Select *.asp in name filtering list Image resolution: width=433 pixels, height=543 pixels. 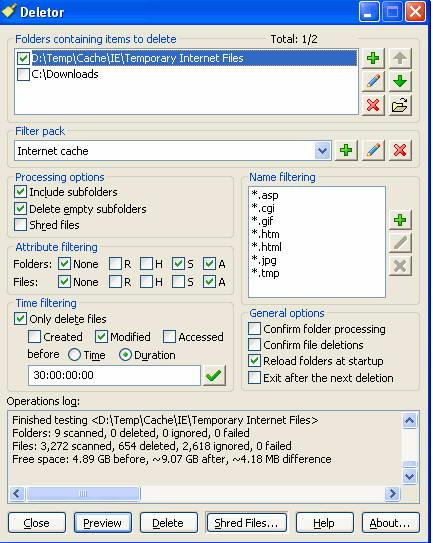[x=265, y=195]
